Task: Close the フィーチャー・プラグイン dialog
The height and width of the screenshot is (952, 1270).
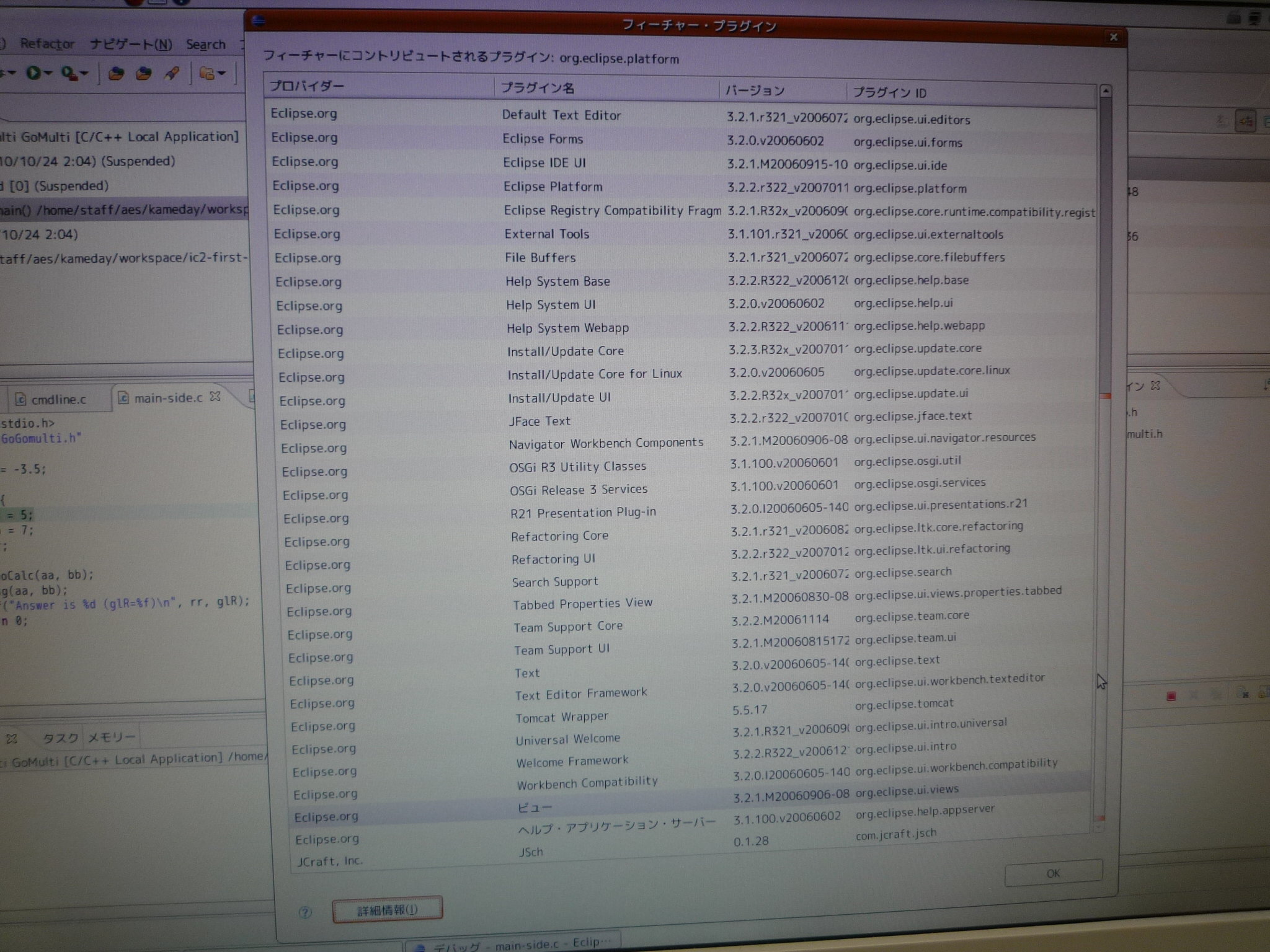Action: (1113, 37)
